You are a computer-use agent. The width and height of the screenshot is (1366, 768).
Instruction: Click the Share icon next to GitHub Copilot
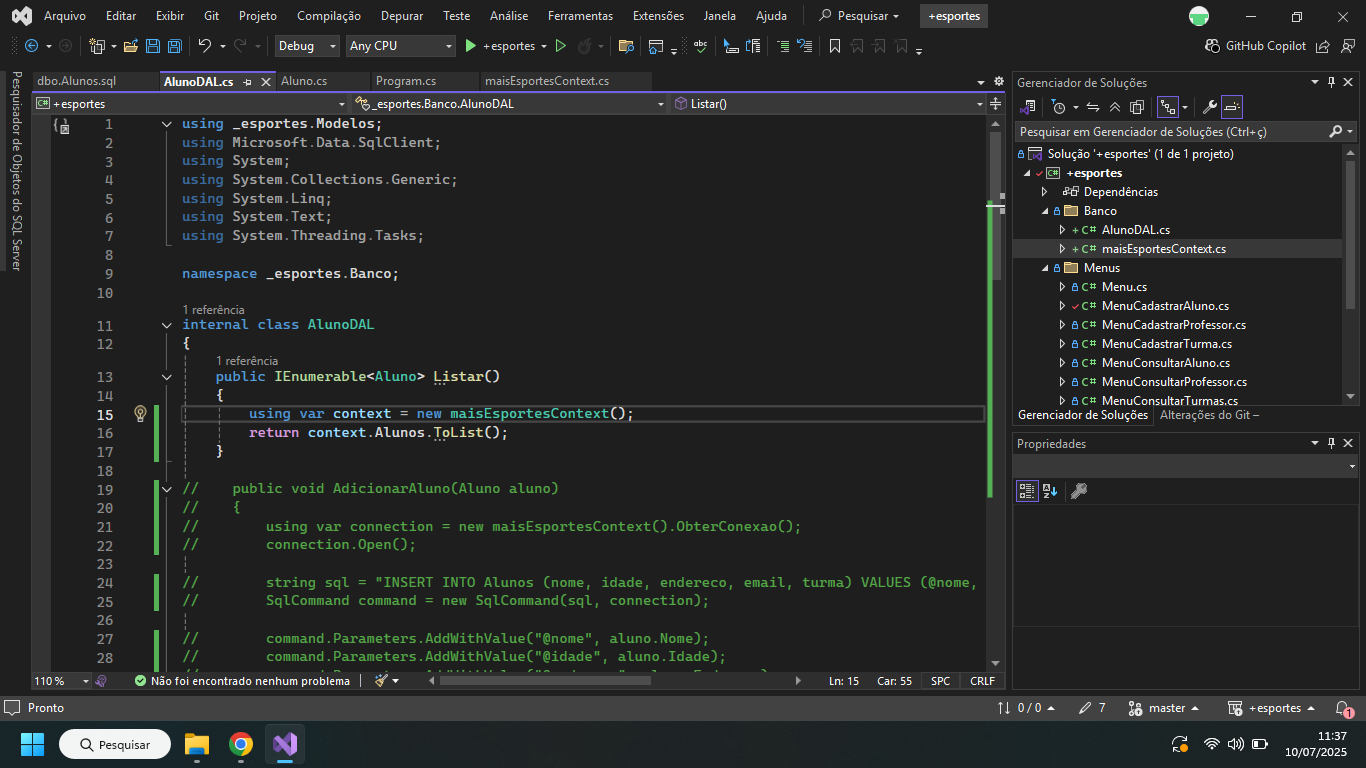click(x=1323, y=46)
